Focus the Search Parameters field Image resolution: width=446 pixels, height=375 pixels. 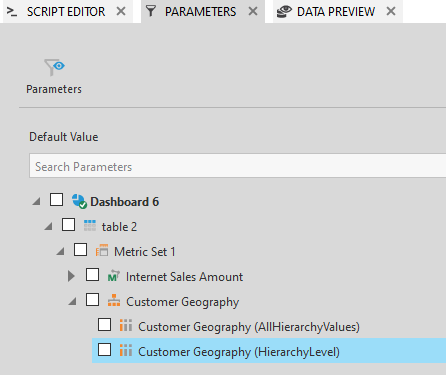click(x=237, y=166)
